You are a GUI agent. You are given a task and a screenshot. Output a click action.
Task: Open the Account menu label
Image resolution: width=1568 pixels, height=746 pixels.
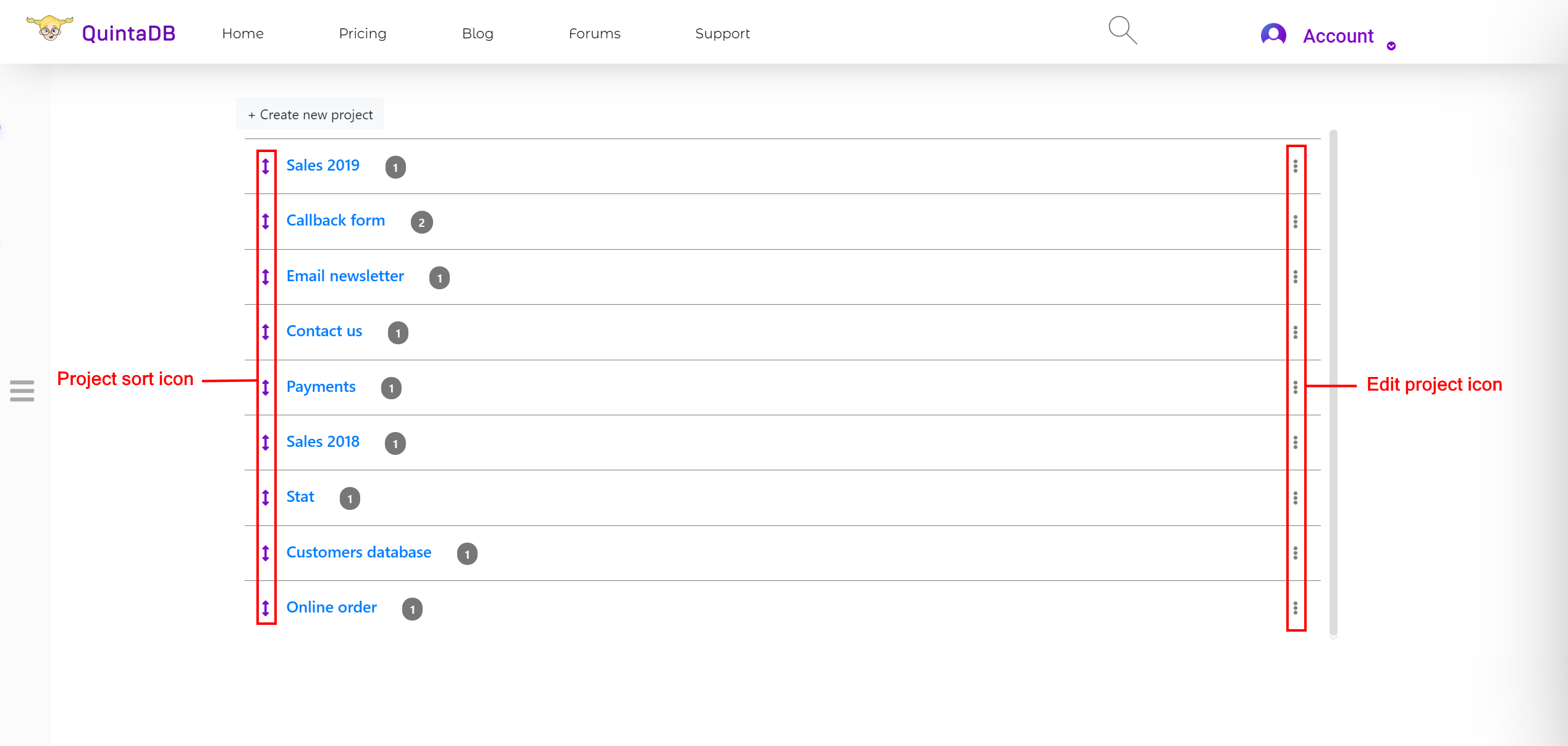coord(1338,36)
